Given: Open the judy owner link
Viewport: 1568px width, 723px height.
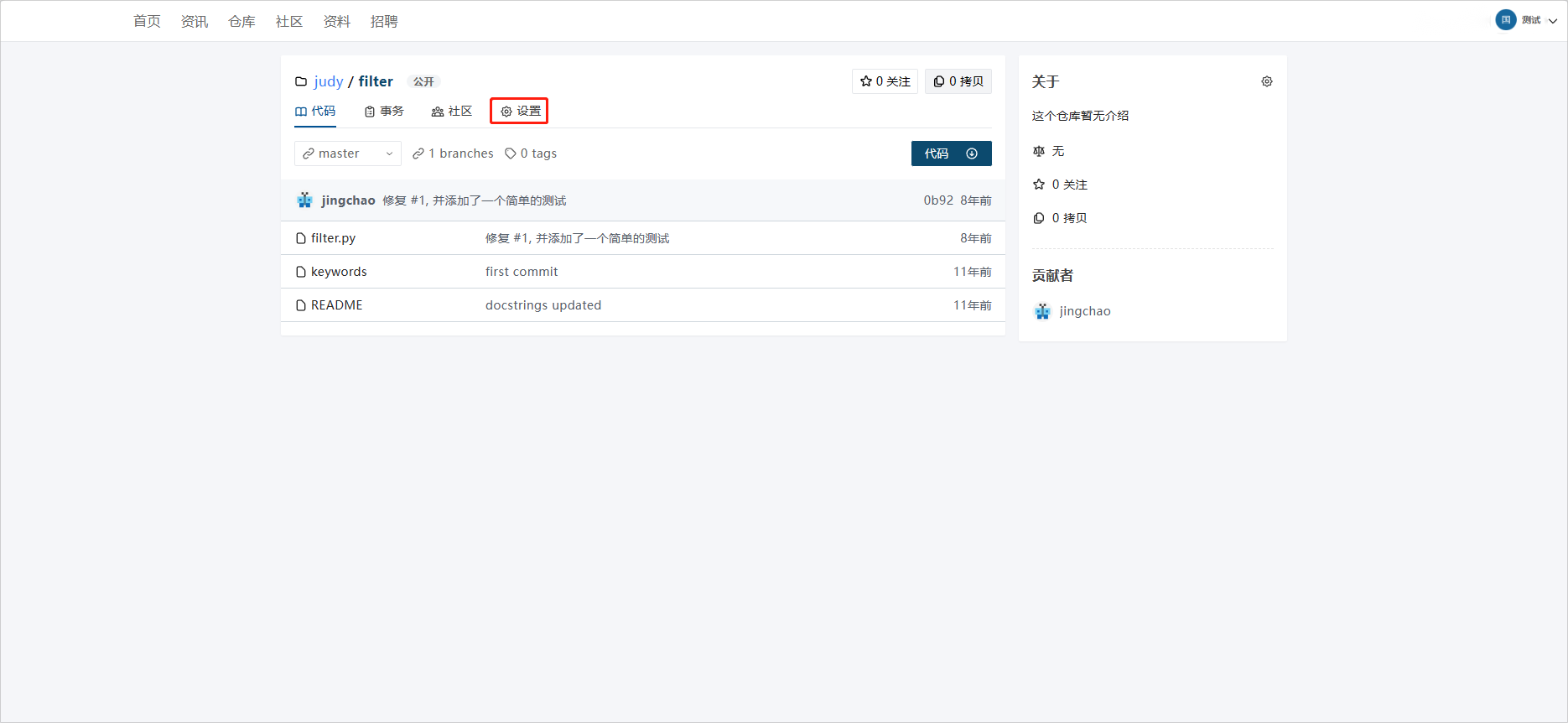Looking at the screenshot, I should (328, 81).
